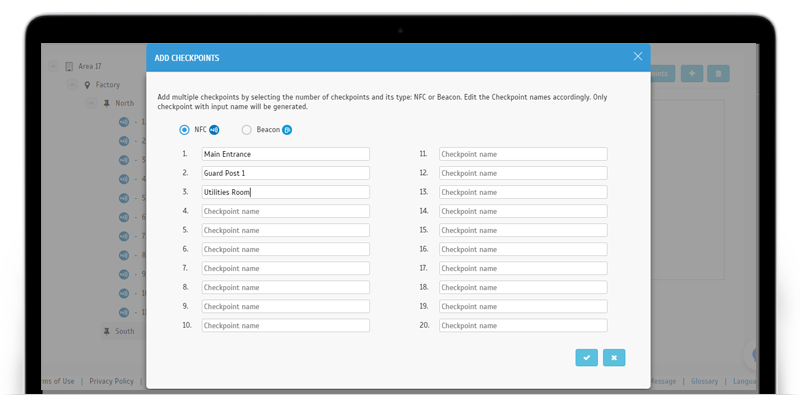Image resolution: width=800 pixels, height=395 pixels.
Task: Click the plus add button in background toolbar
Action: (x=692, y=73)
